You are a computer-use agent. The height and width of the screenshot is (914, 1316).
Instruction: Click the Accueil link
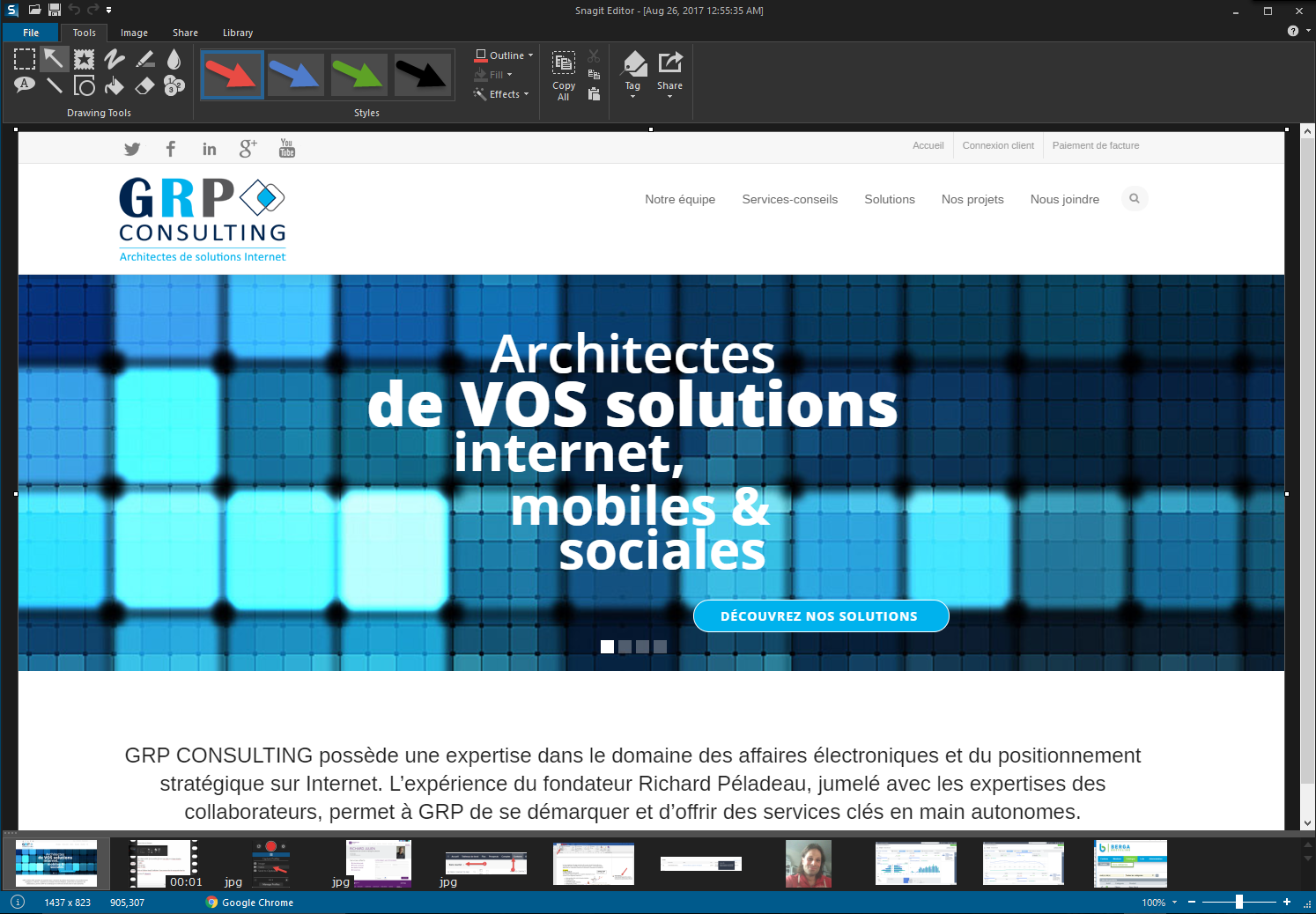tap(928, 145)
